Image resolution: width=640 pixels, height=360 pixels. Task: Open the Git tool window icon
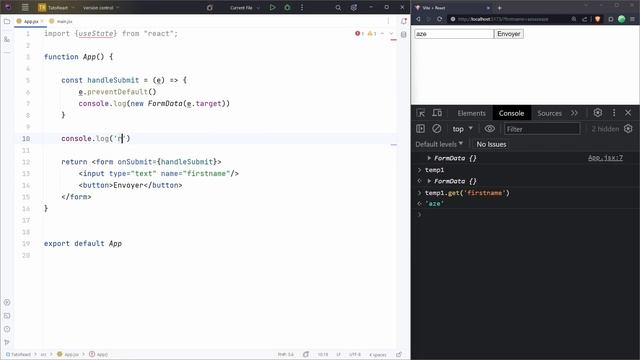pyautogui.click(x=7, y=342)
